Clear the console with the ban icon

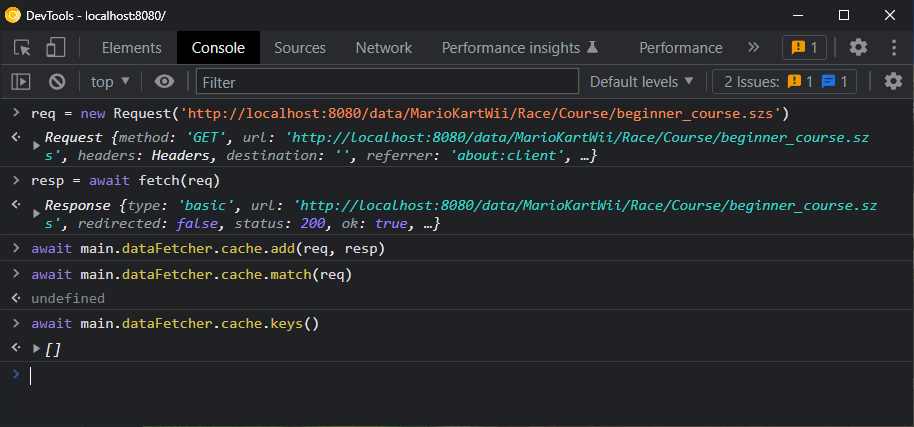tap(57, 82)
